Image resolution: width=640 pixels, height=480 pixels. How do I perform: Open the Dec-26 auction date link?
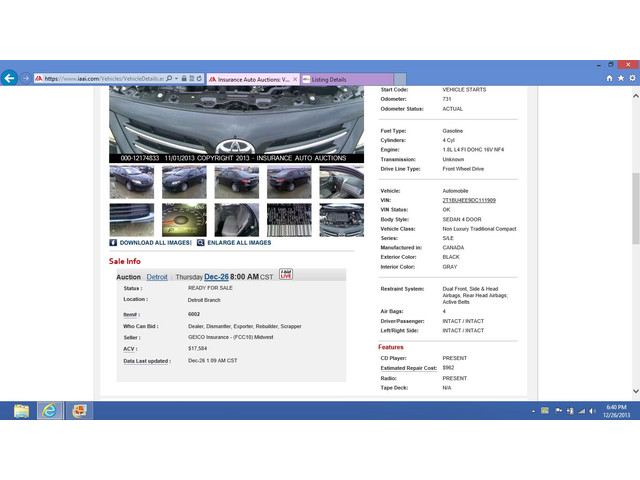[x=216, y=277]
